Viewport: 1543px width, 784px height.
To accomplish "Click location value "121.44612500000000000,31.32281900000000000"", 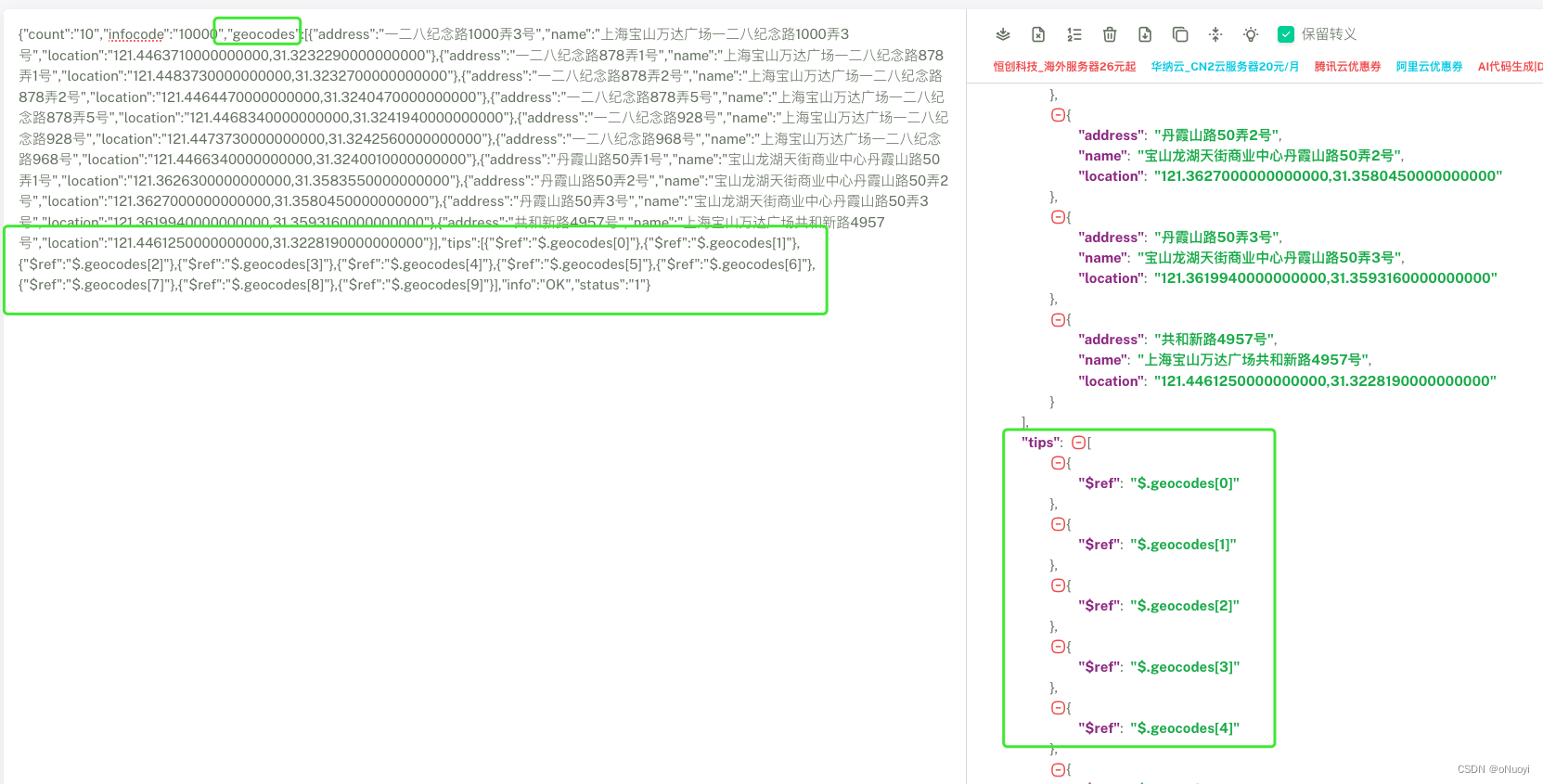I will tap(1325, 381).
